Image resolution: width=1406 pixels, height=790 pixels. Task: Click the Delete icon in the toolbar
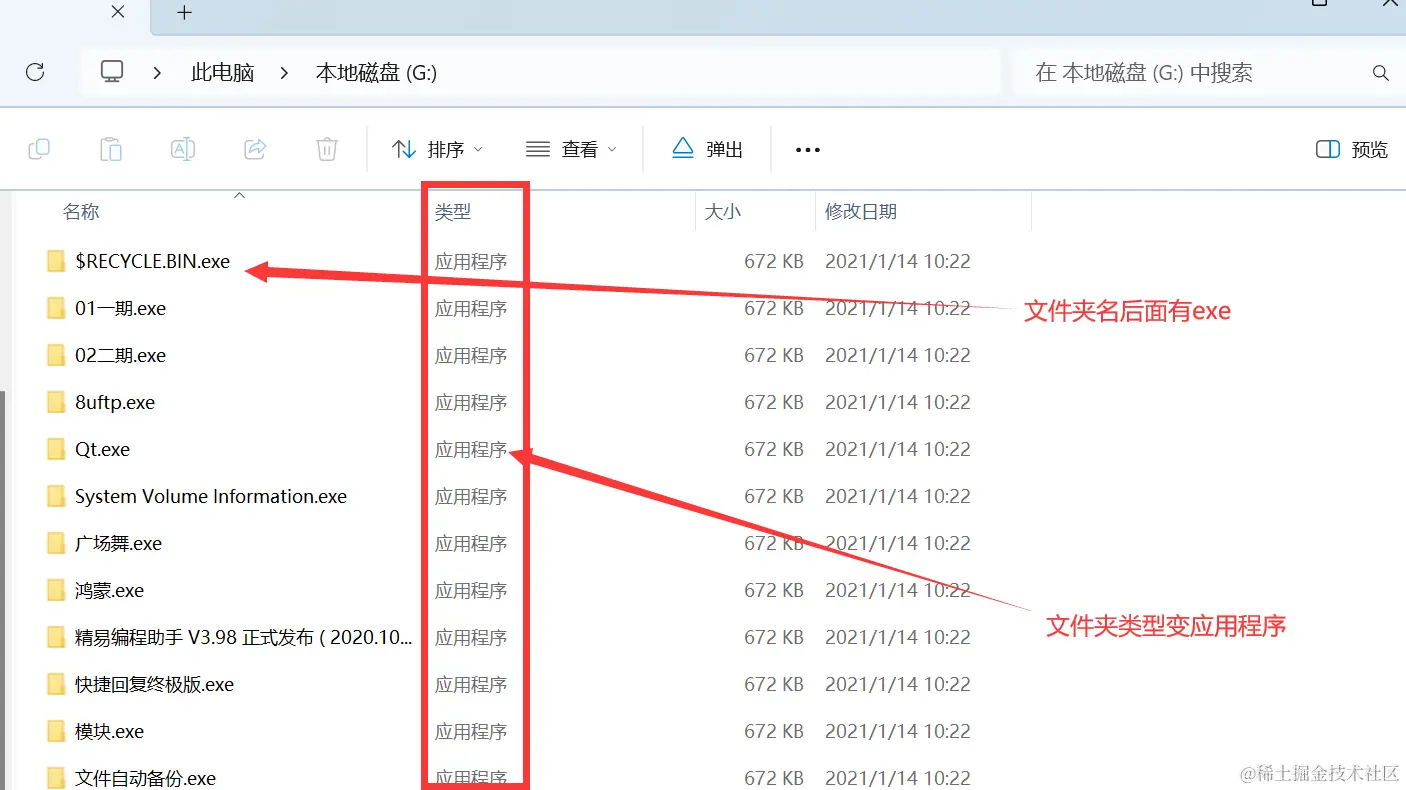pyautogui.click(x=327, y=148)
